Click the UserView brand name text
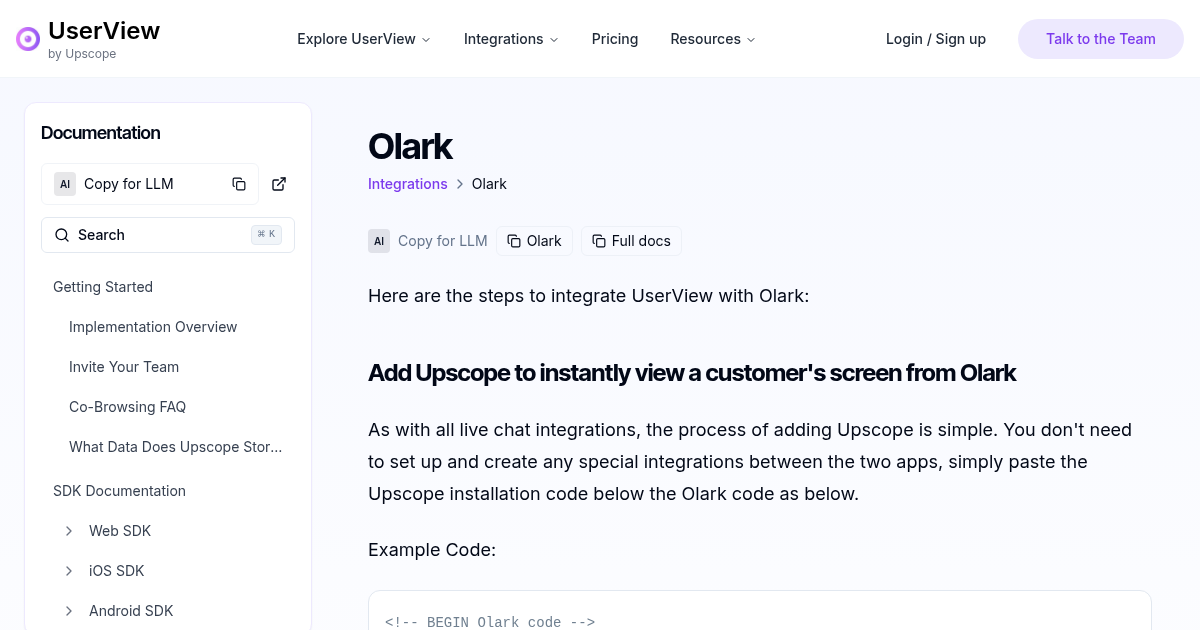 [104, 31]
